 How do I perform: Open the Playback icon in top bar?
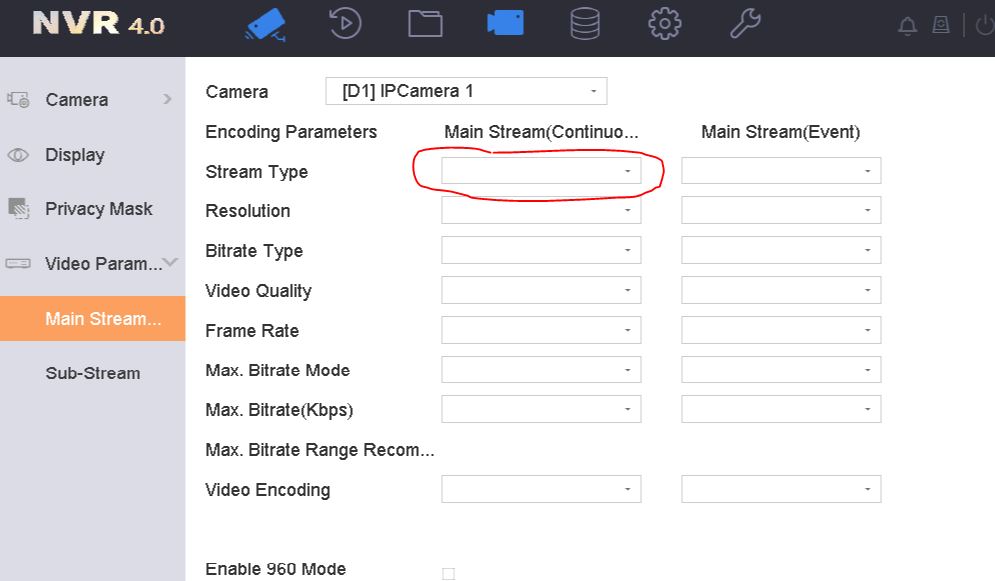[x=345, y=24]
